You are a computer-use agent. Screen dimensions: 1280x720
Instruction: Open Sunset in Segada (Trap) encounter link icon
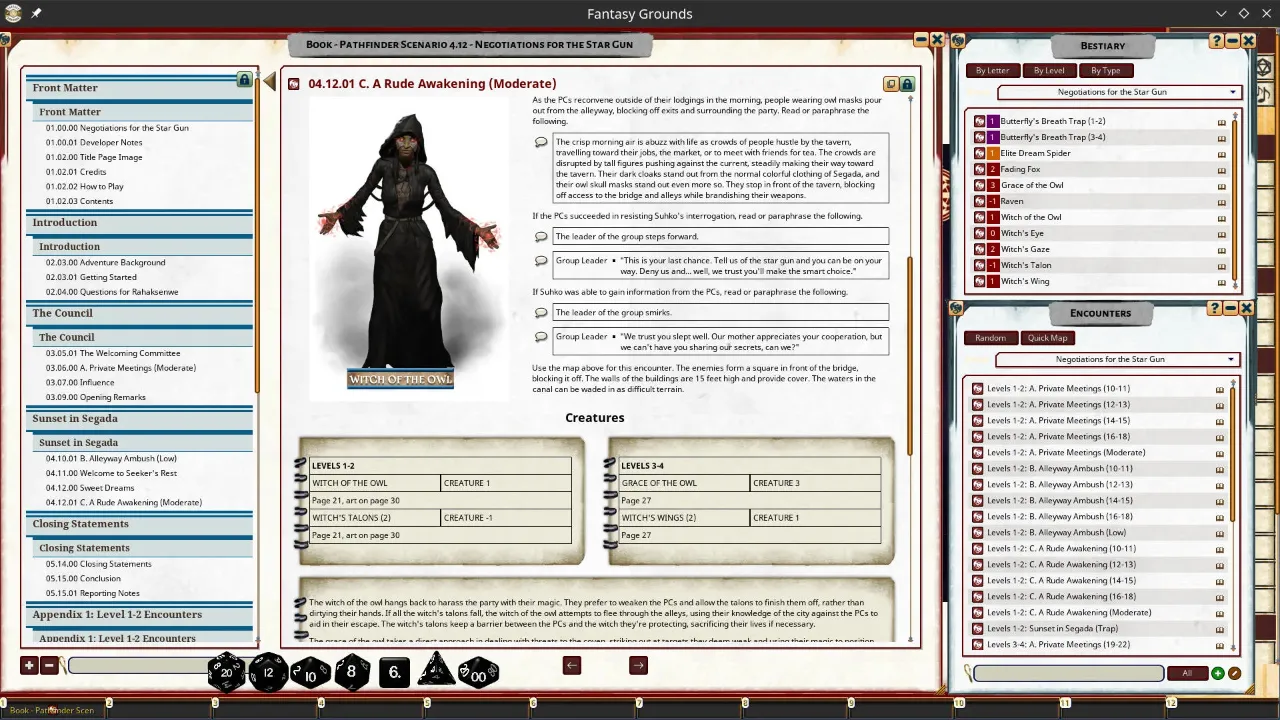(979, 629)
